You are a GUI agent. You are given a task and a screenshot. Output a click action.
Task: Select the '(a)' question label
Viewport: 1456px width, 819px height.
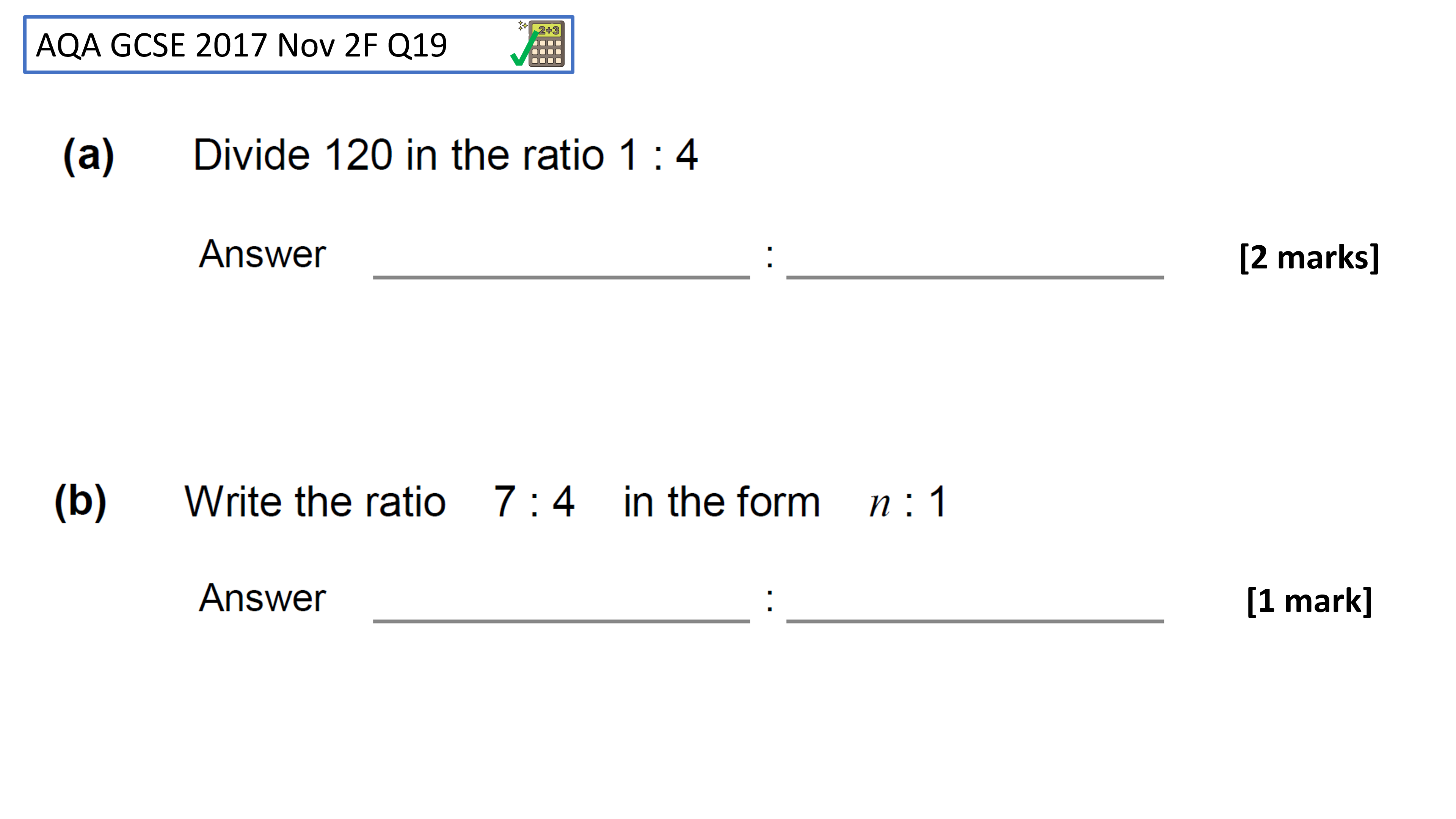[89, 155]
